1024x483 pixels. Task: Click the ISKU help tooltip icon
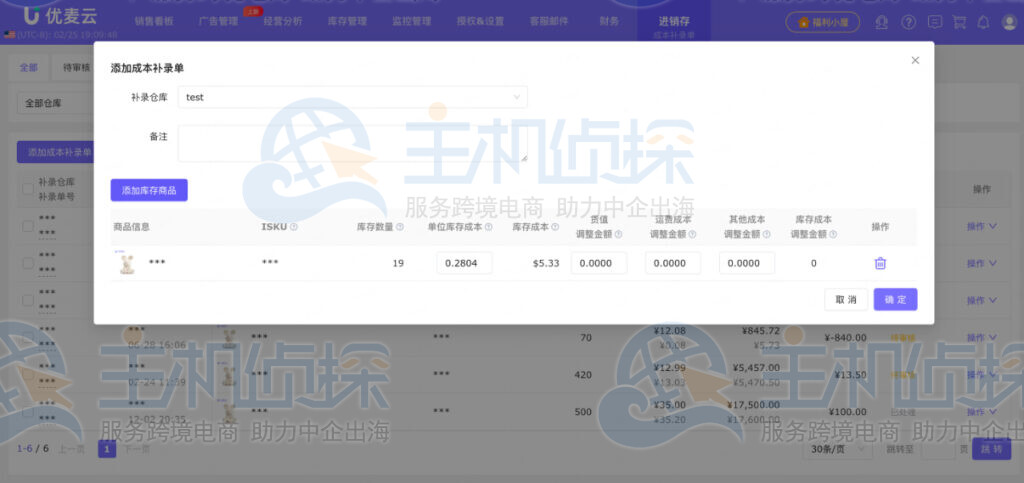tap(293, 227)
